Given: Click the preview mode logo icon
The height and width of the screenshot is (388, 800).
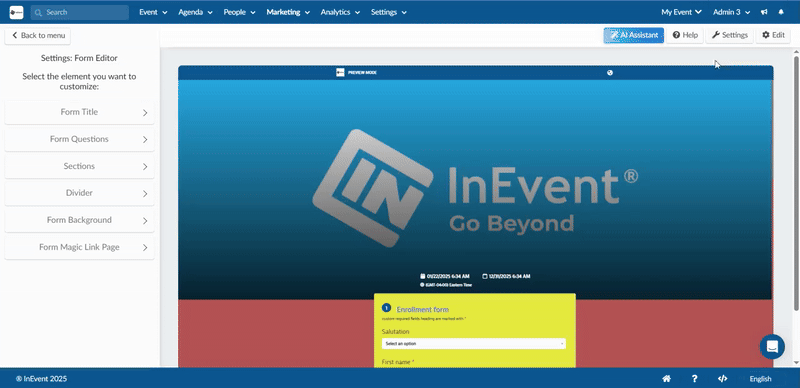Looking at the screenshot, I should (340, 72).
